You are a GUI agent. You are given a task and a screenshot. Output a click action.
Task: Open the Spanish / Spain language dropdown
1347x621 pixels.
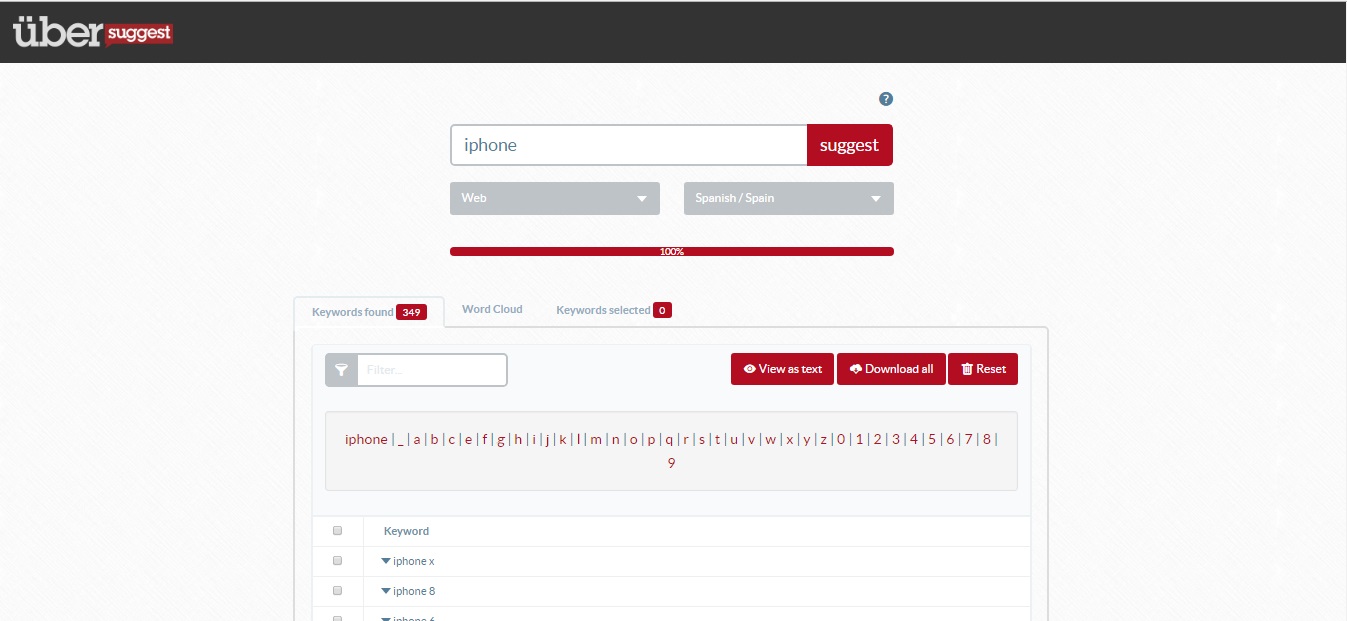[x=788, y=198]
